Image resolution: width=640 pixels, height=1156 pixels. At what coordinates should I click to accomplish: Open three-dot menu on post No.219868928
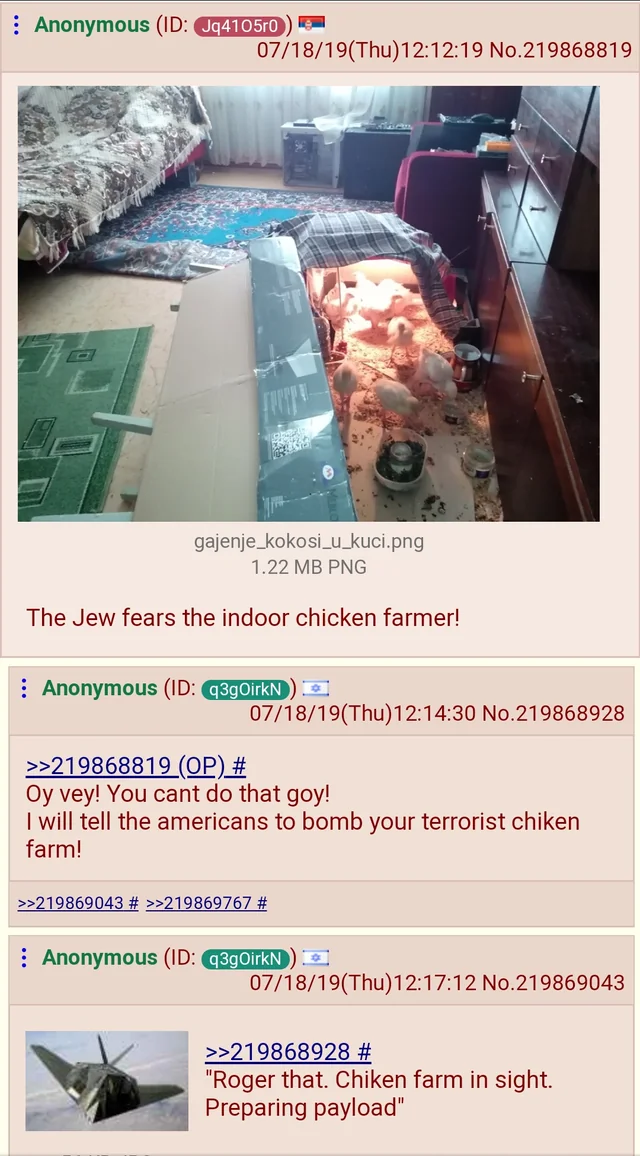pos(24,689)
